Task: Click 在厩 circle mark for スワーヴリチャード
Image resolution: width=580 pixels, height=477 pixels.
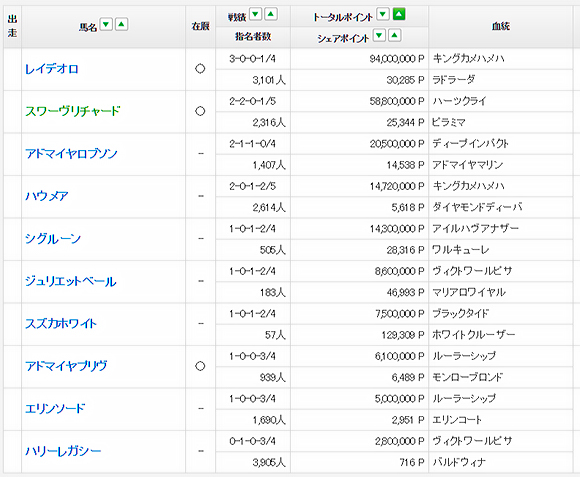Action: pos(200,111)
